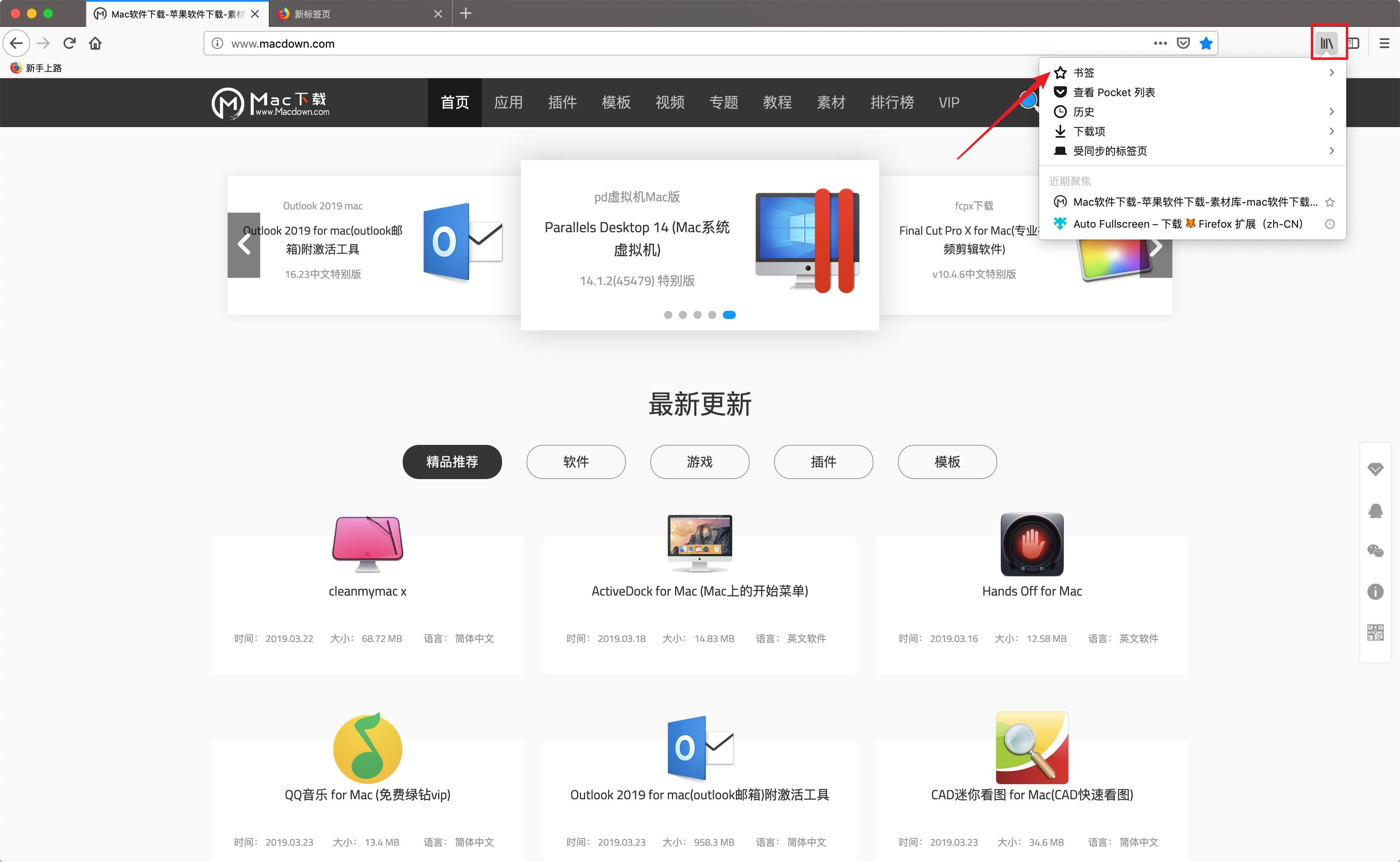Screen dimensions: 1400x862
Task: Select 插件 filter pill button
Action: pyautogui.click(x=823, y=462)
